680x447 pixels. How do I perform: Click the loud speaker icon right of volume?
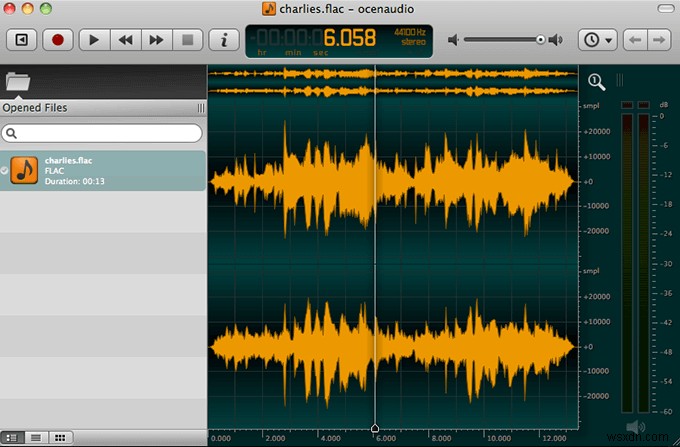[x=556, y=40]
